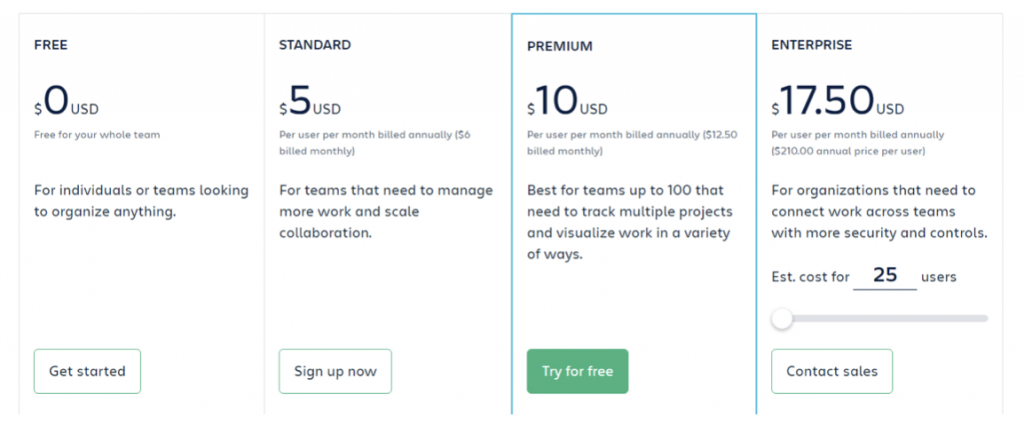This screenshot has width=1024, height=433.
Task: Click the Enterprise annual price note
Action: click(857, 143)
